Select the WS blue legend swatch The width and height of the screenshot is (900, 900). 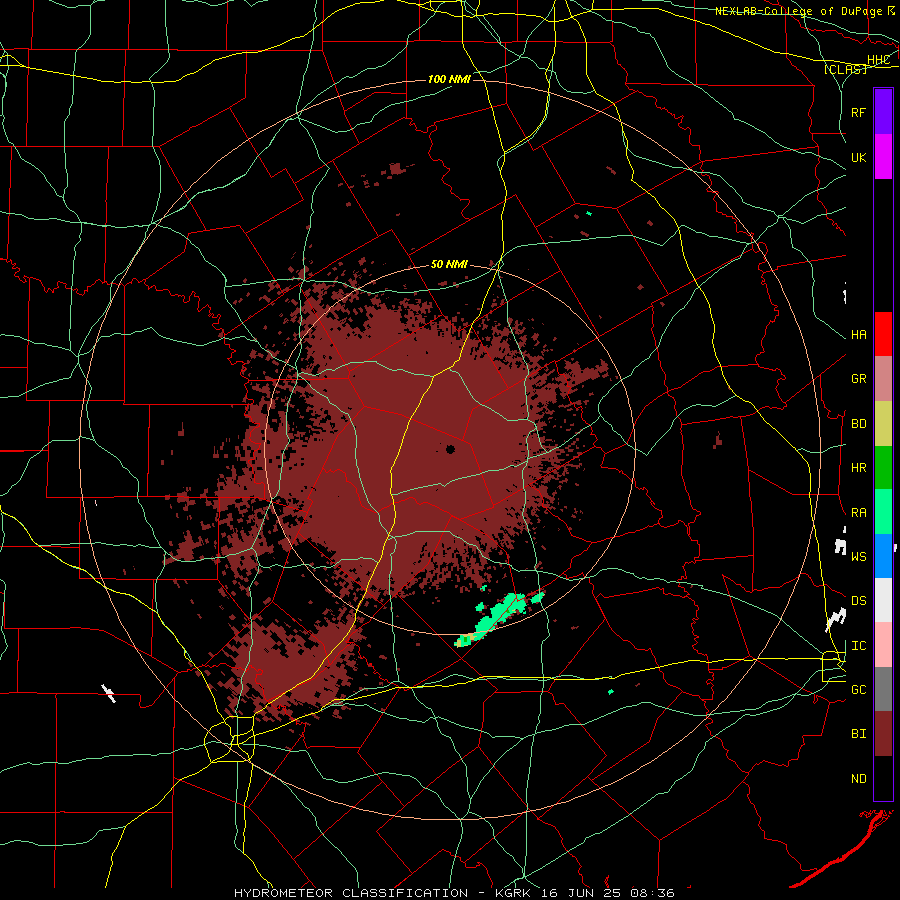883,556
